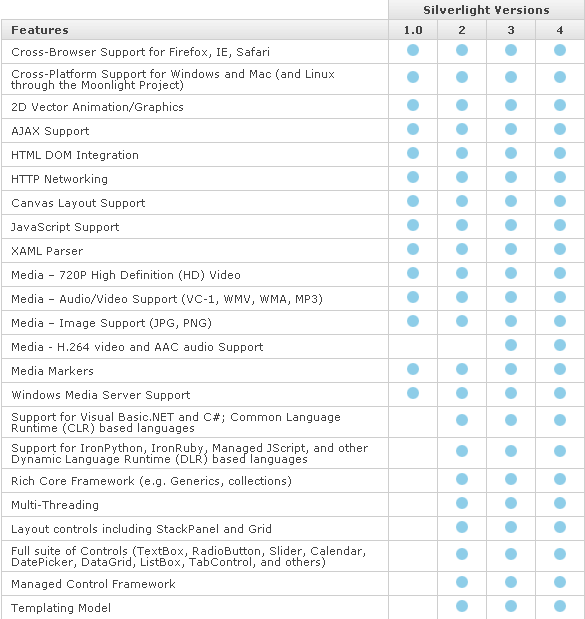Click the version 4 dot for Media Markers
This screenshot has height=619, width=585.
[x=560, y=369]
